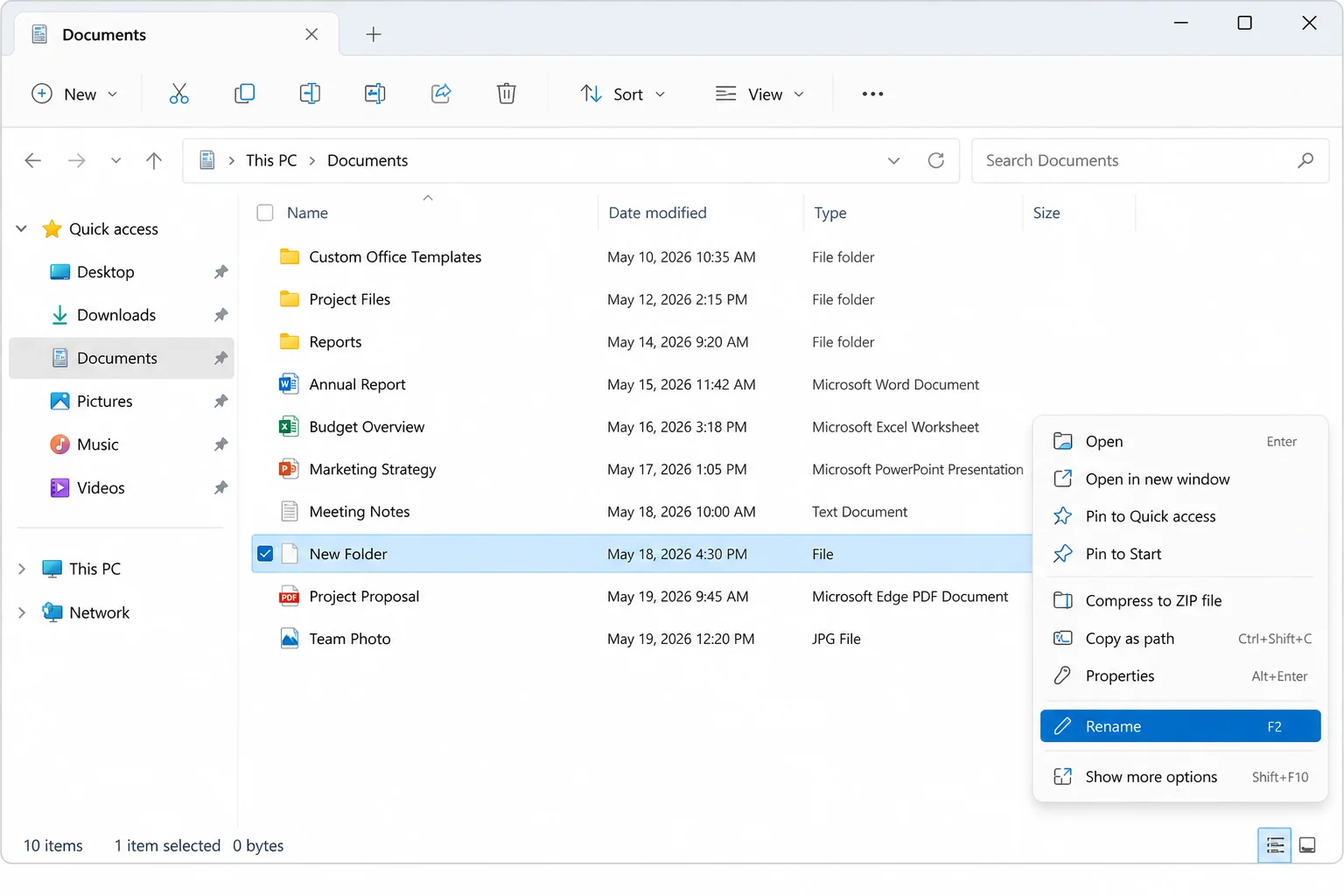
Task: Sort by Date modified column header
Action: (657, 213)
